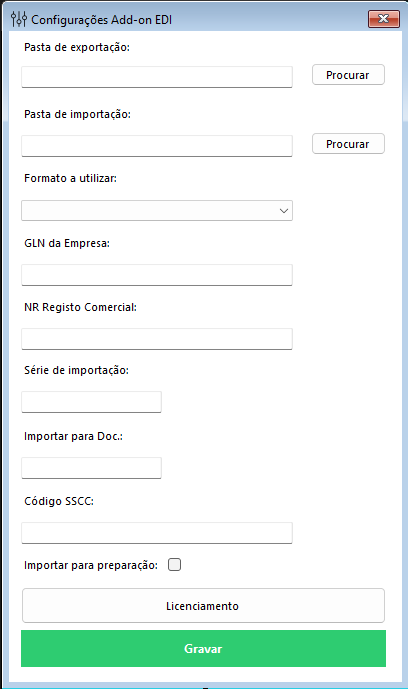Screen dimensions: 408x689
Task: Focus the Pasta de exportação text field
Action: 157,77
